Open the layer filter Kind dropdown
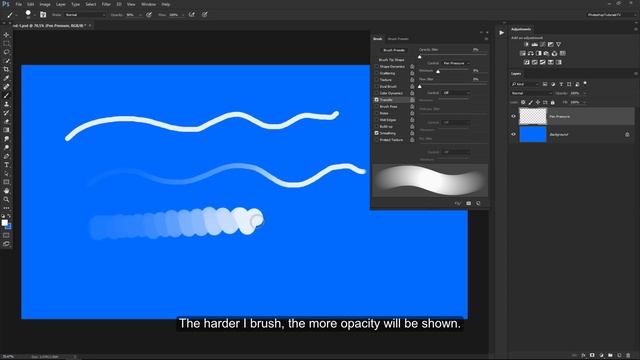Screen dimensions: 640x360 pos(525,84)
